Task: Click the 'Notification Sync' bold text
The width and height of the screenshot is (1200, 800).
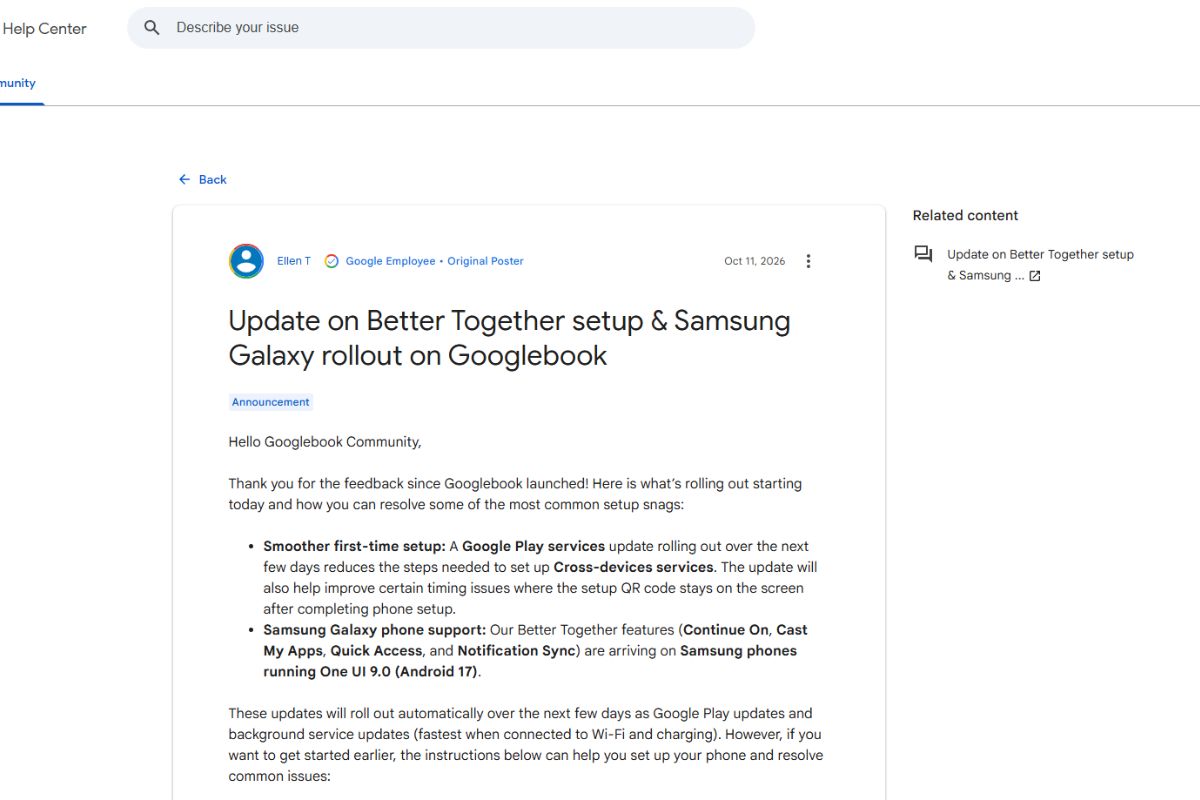Action: [517, 651]
